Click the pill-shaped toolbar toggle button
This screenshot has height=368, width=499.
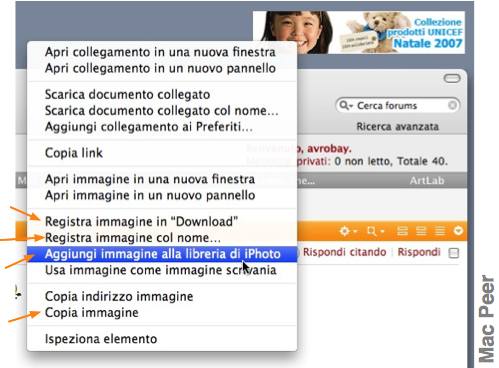click(452, 78)
